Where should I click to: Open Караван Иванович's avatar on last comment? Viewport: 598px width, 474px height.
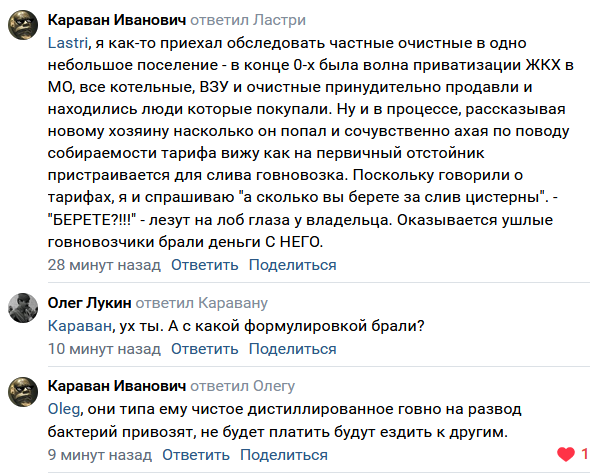pyautogui.click(x=23, y=392)
